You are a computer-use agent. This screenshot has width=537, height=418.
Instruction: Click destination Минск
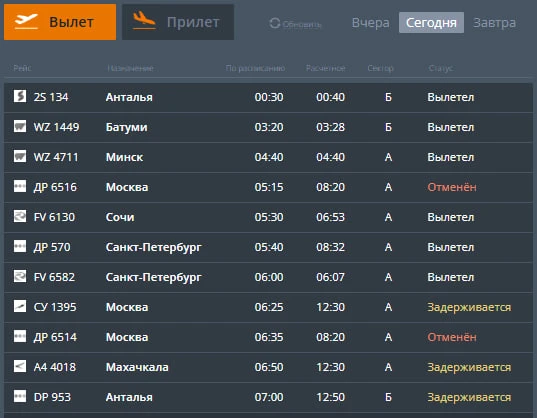(124, 157)
